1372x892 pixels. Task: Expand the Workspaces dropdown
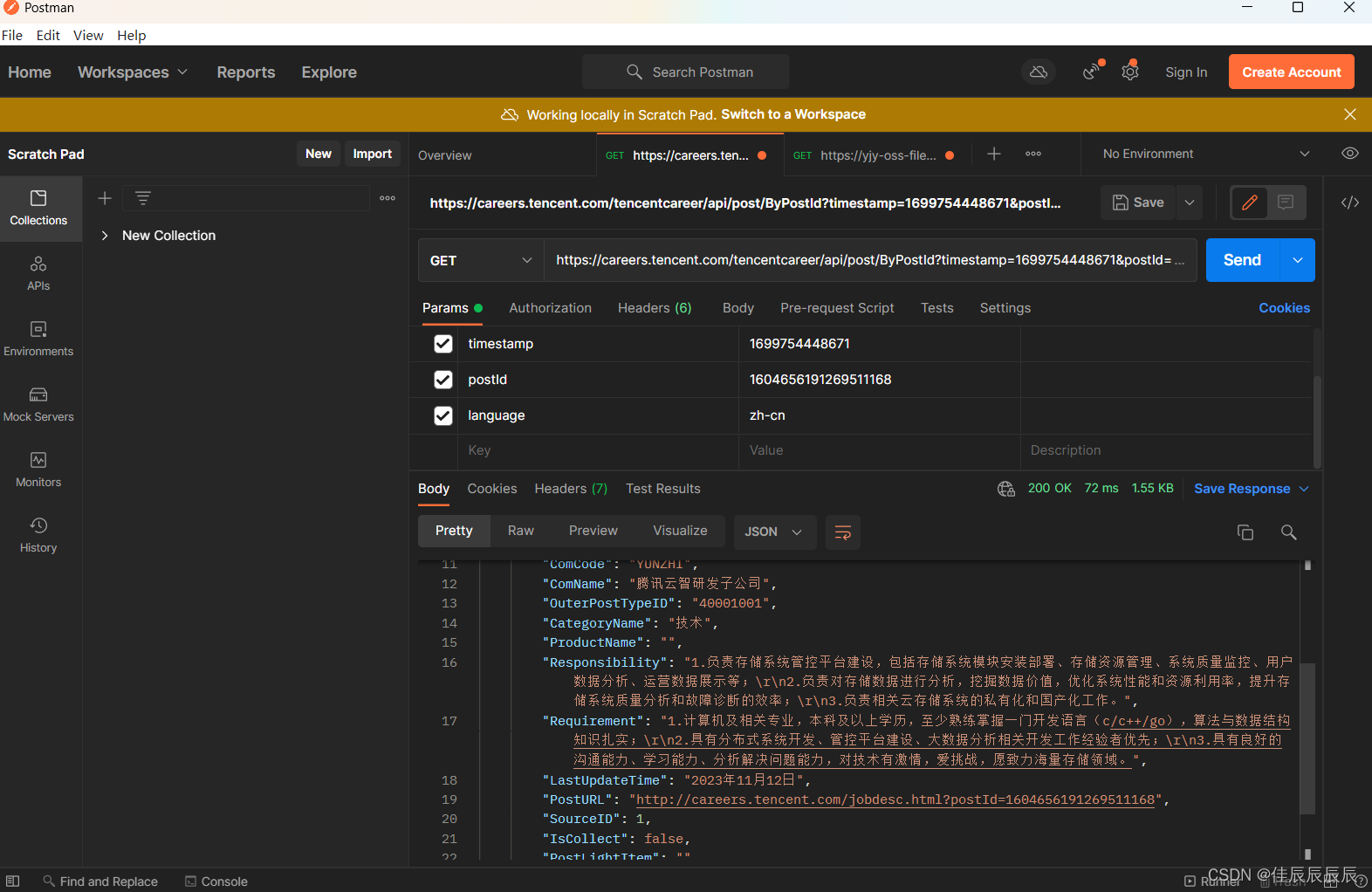(133, 72)
